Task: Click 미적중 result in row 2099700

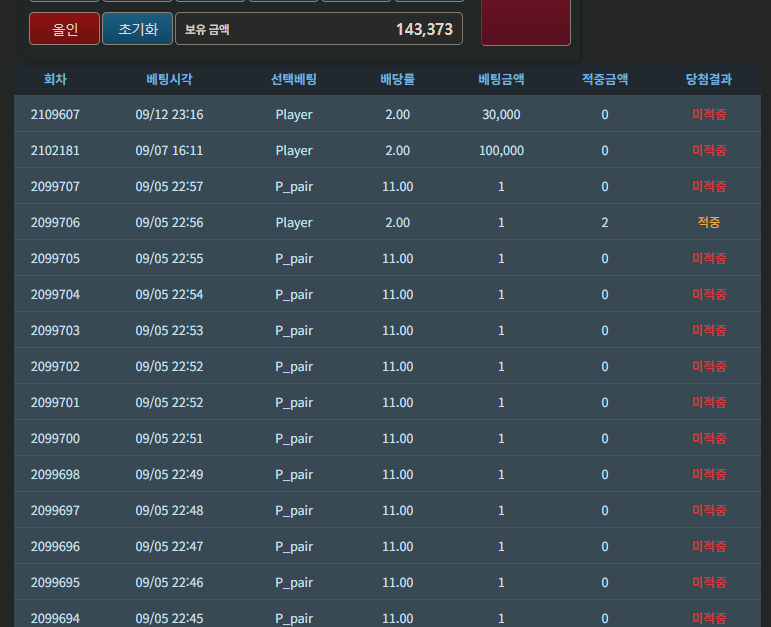Action: pyautogui.click(x=709, y=438)
